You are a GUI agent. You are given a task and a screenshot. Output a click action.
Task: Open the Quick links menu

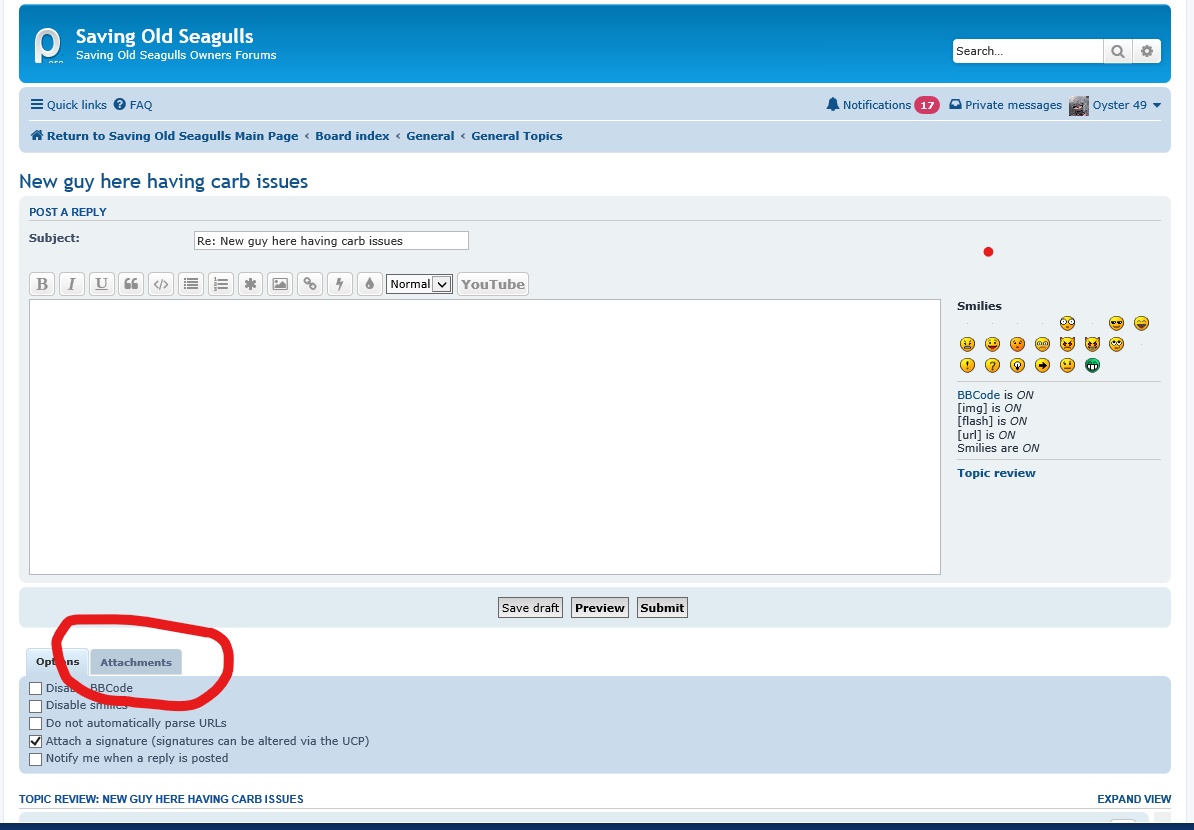[x=68, y=105]
